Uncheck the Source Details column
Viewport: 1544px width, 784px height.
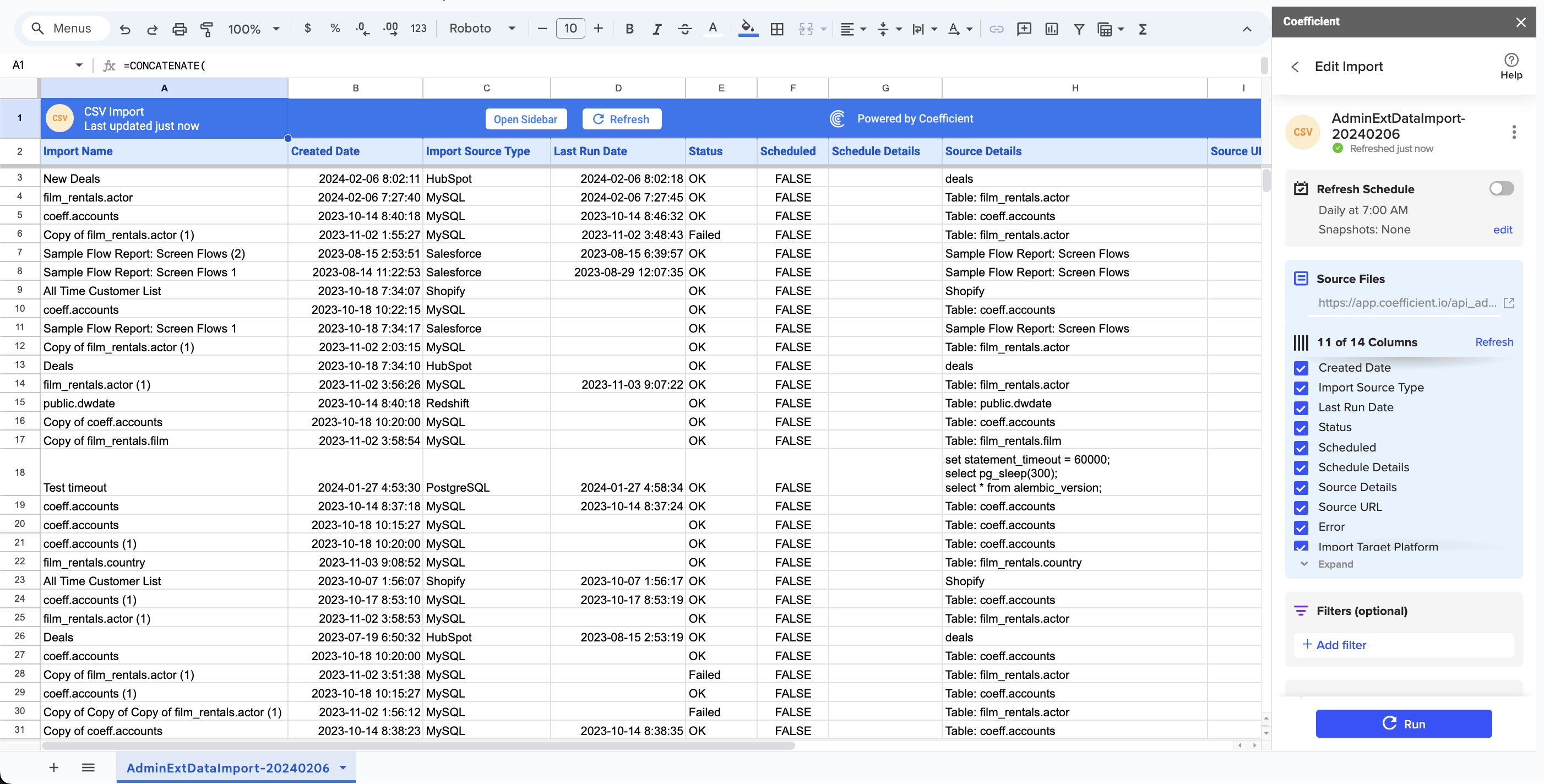coord(1301,487)
